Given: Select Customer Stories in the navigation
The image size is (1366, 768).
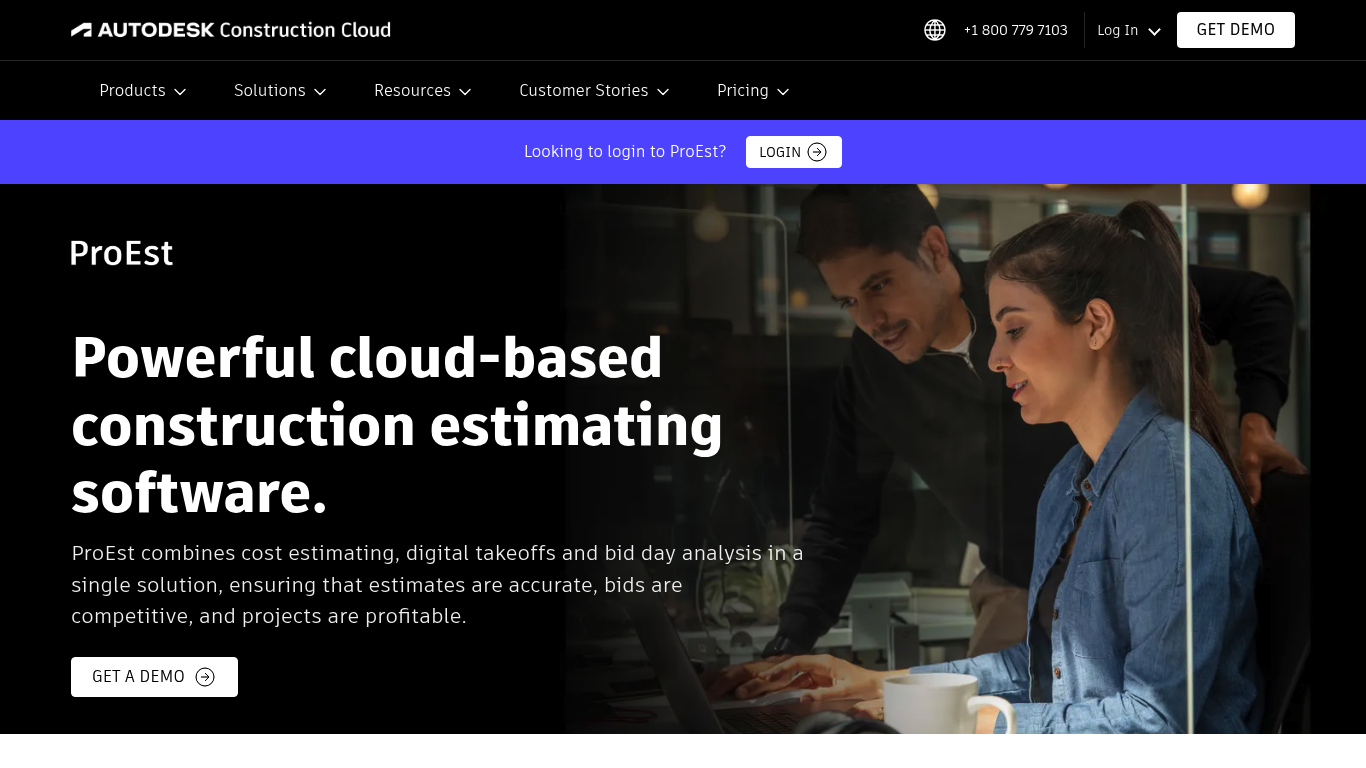Looking at the screenshot, I should click(583, 90).
